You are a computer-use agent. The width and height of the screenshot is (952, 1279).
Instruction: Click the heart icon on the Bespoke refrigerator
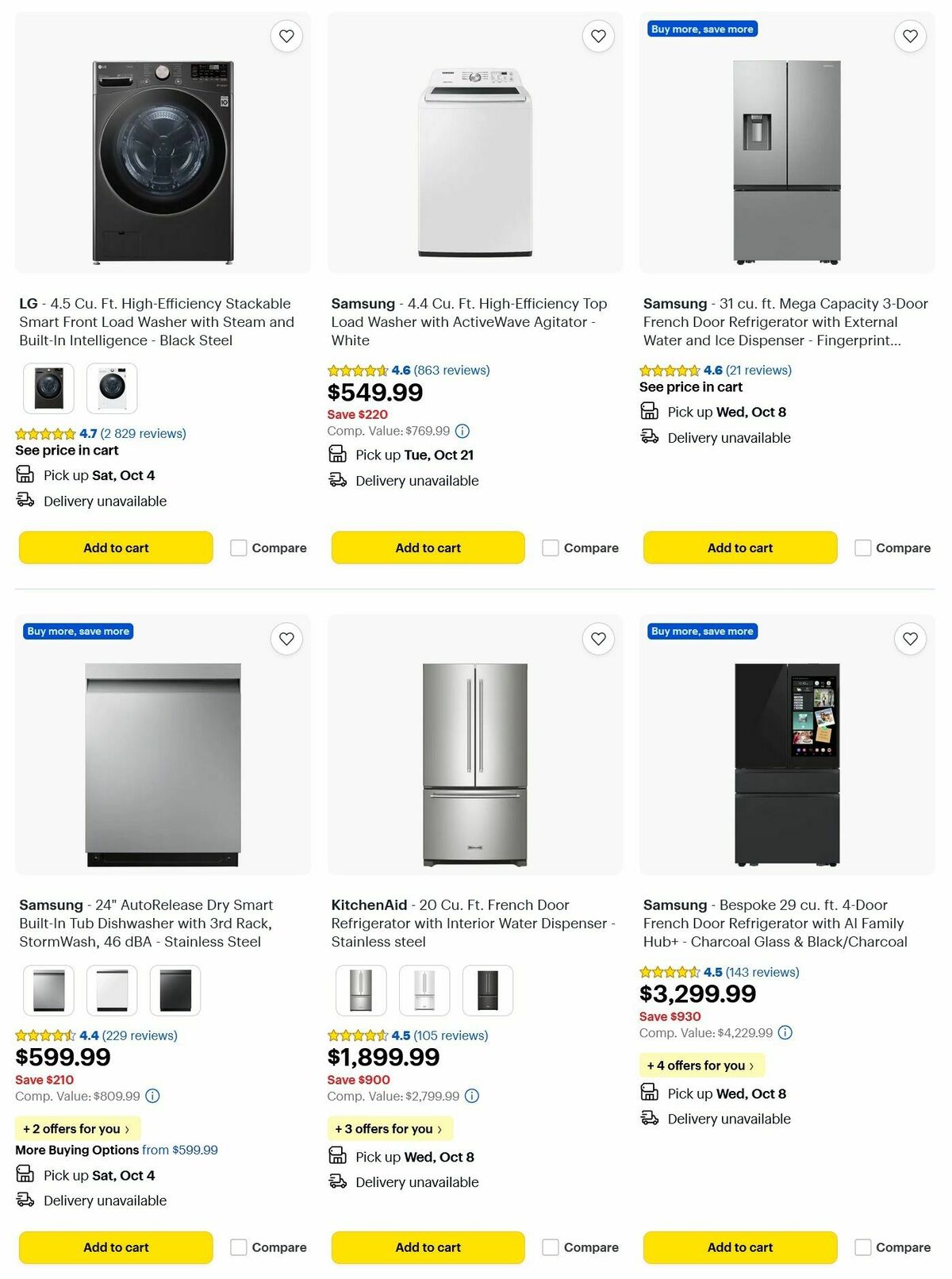pos(910,638)
